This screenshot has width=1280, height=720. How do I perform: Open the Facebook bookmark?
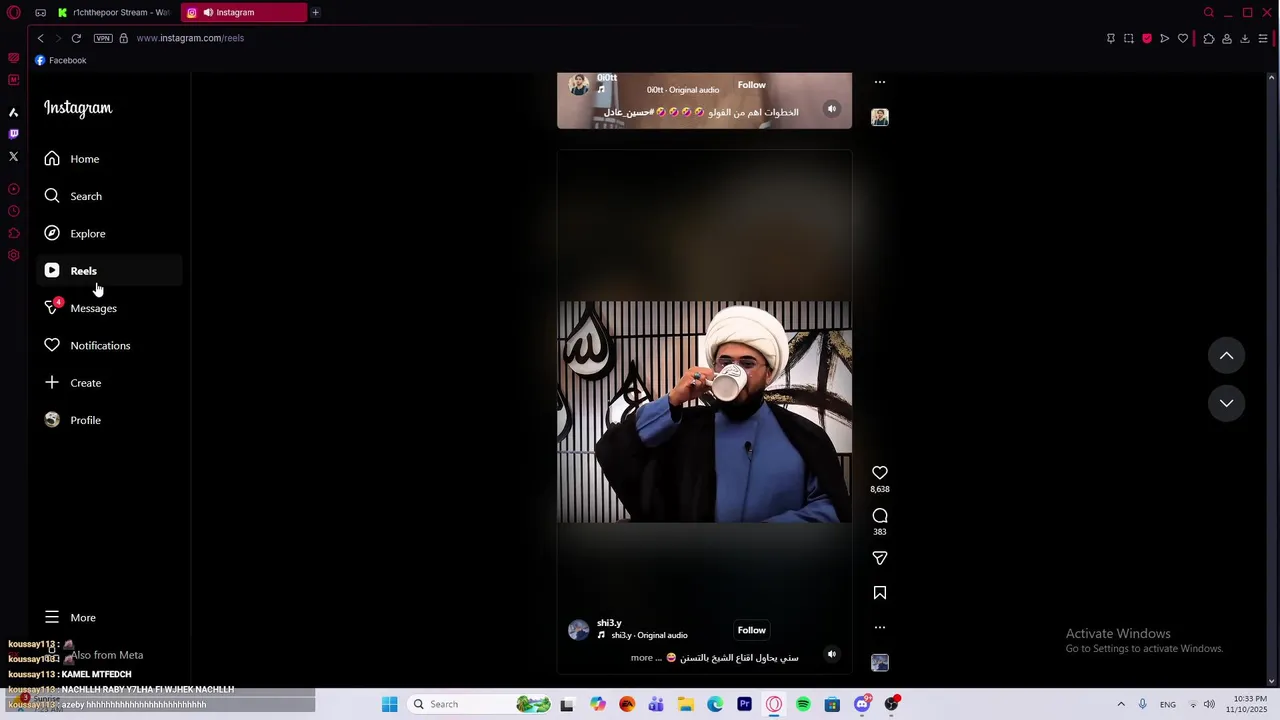pyautogui.click(x=60, y=60)
